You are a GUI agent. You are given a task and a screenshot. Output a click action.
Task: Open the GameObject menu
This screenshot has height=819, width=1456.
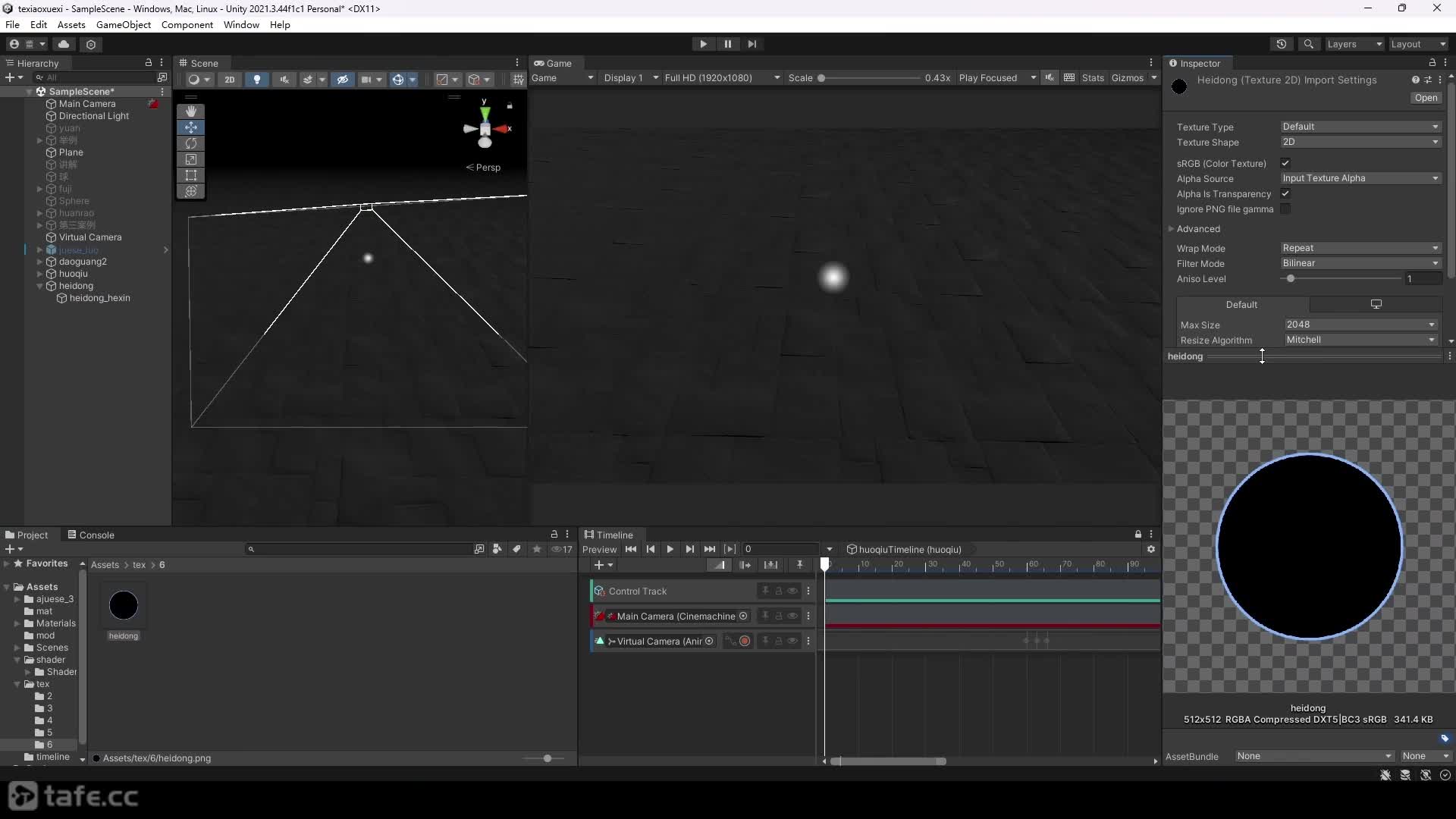124,24
